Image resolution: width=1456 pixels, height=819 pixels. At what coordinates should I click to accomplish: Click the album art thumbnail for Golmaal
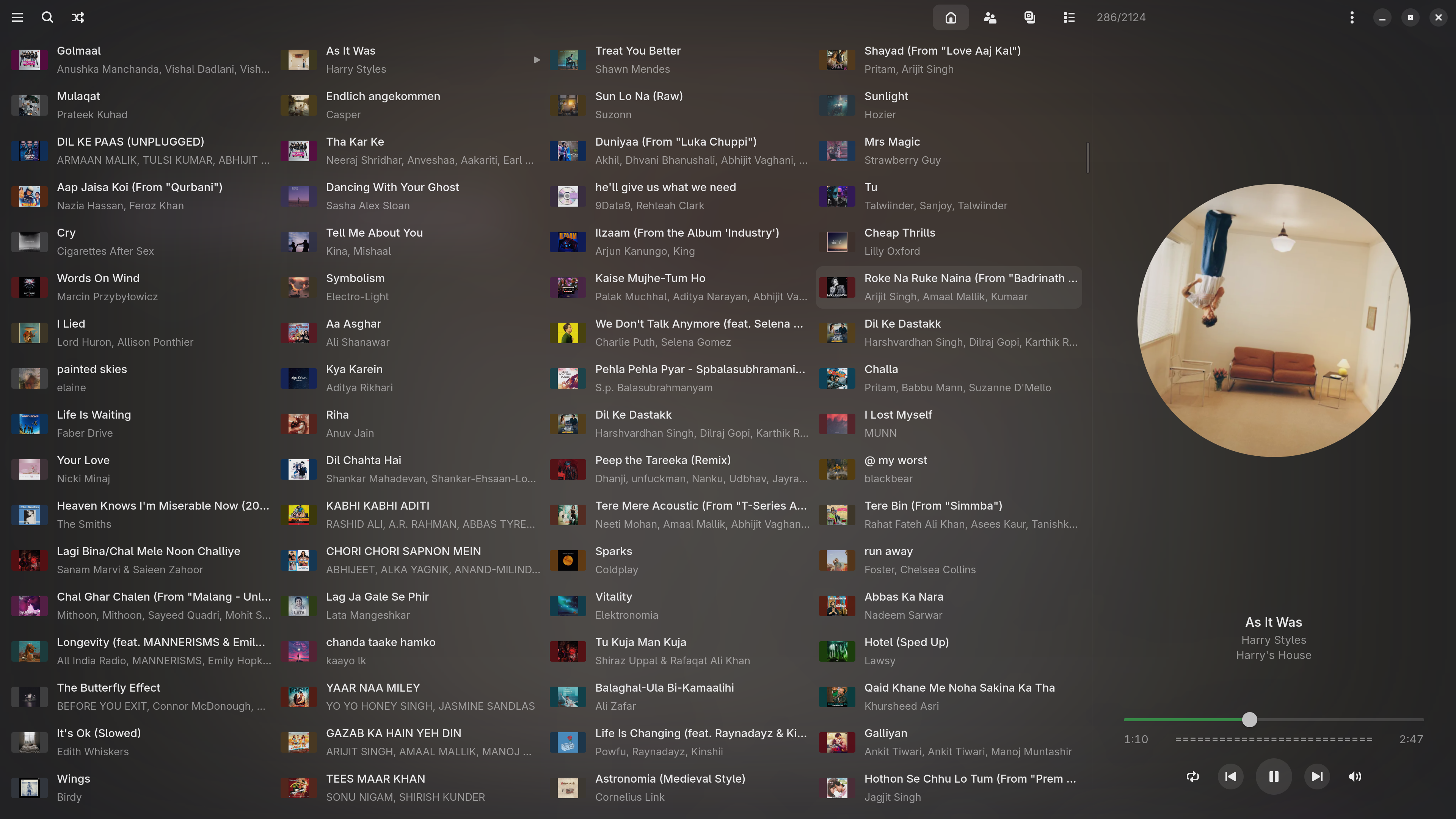coord(30,60)
